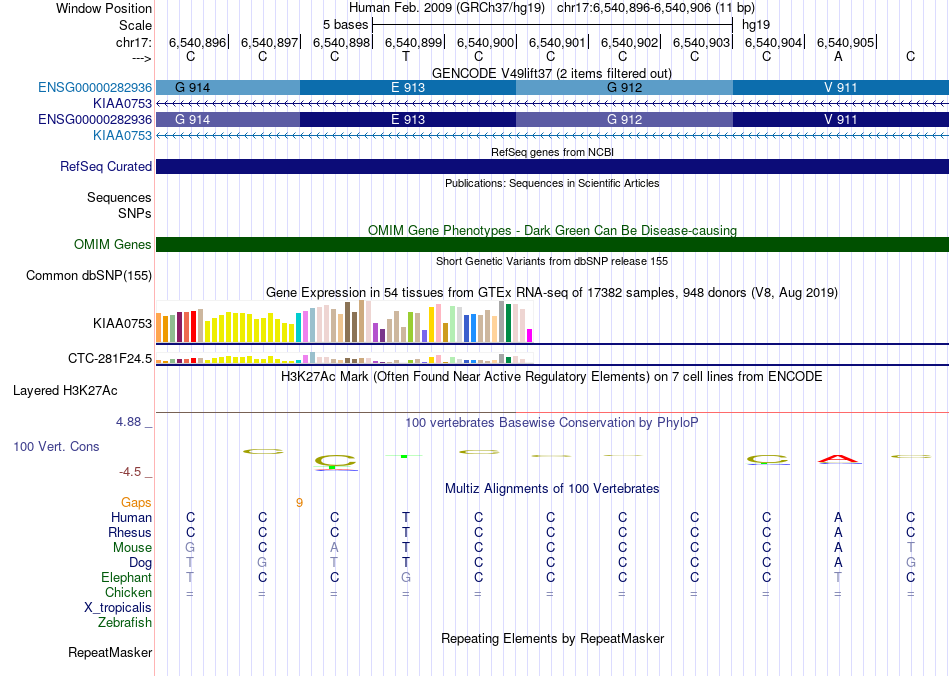Open 'Publications: Sequences in Scientific Articles' title

point(552,183)
